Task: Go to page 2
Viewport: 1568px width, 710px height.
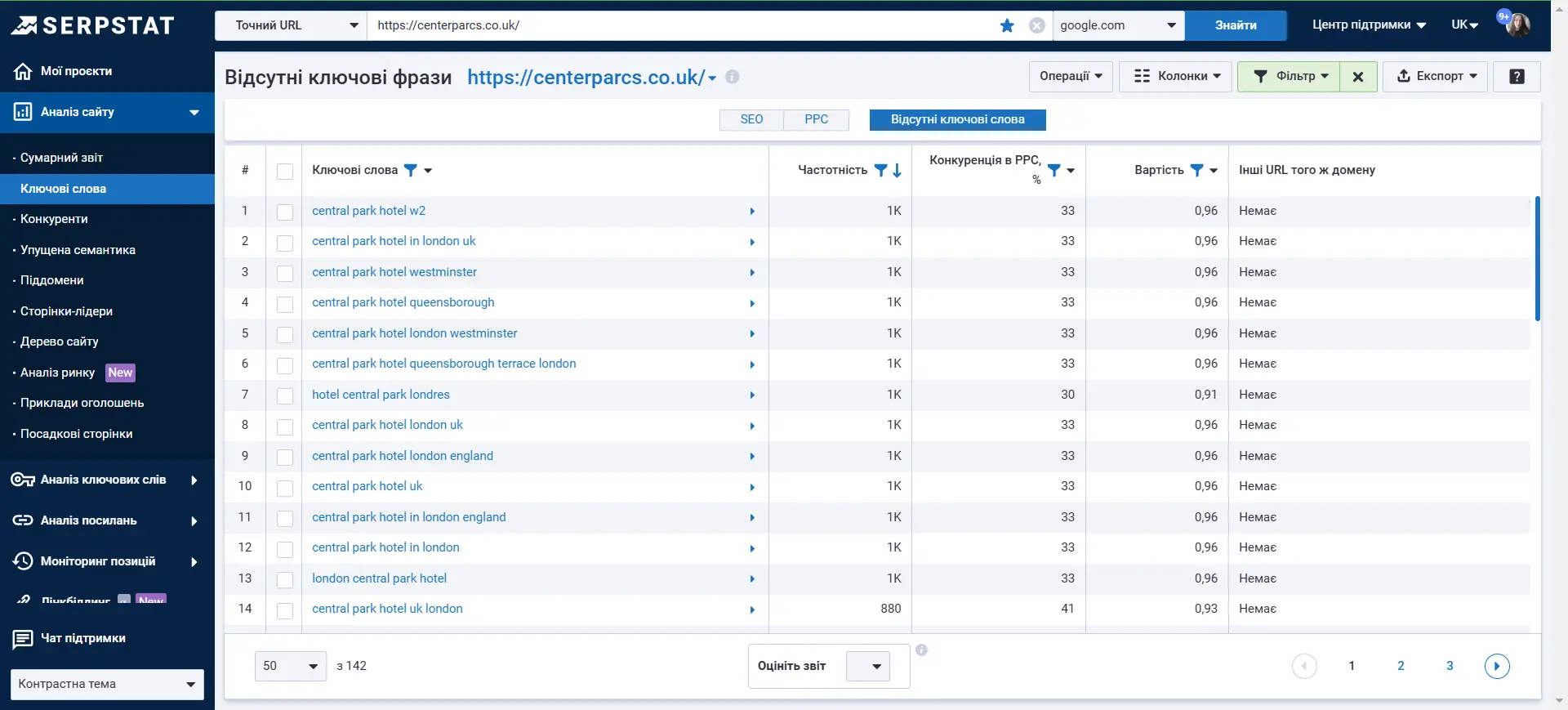Action: pos(1401,666)
